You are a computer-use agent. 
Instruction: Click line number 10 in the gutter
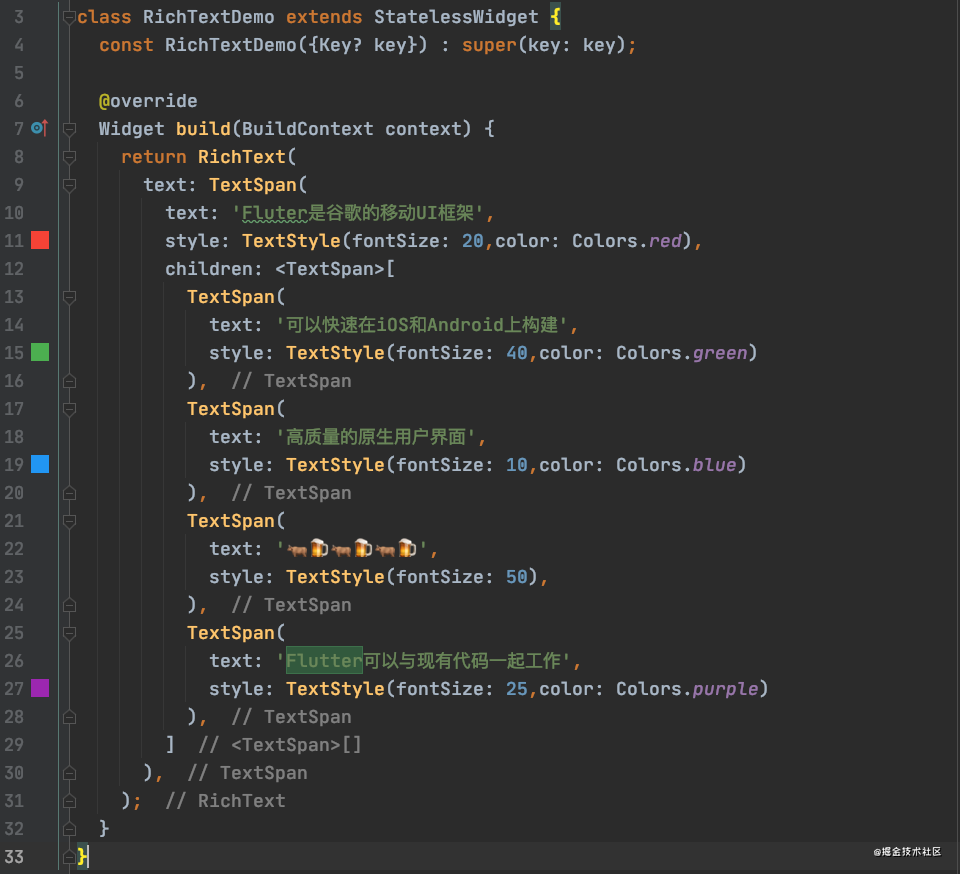click(14, 212)
